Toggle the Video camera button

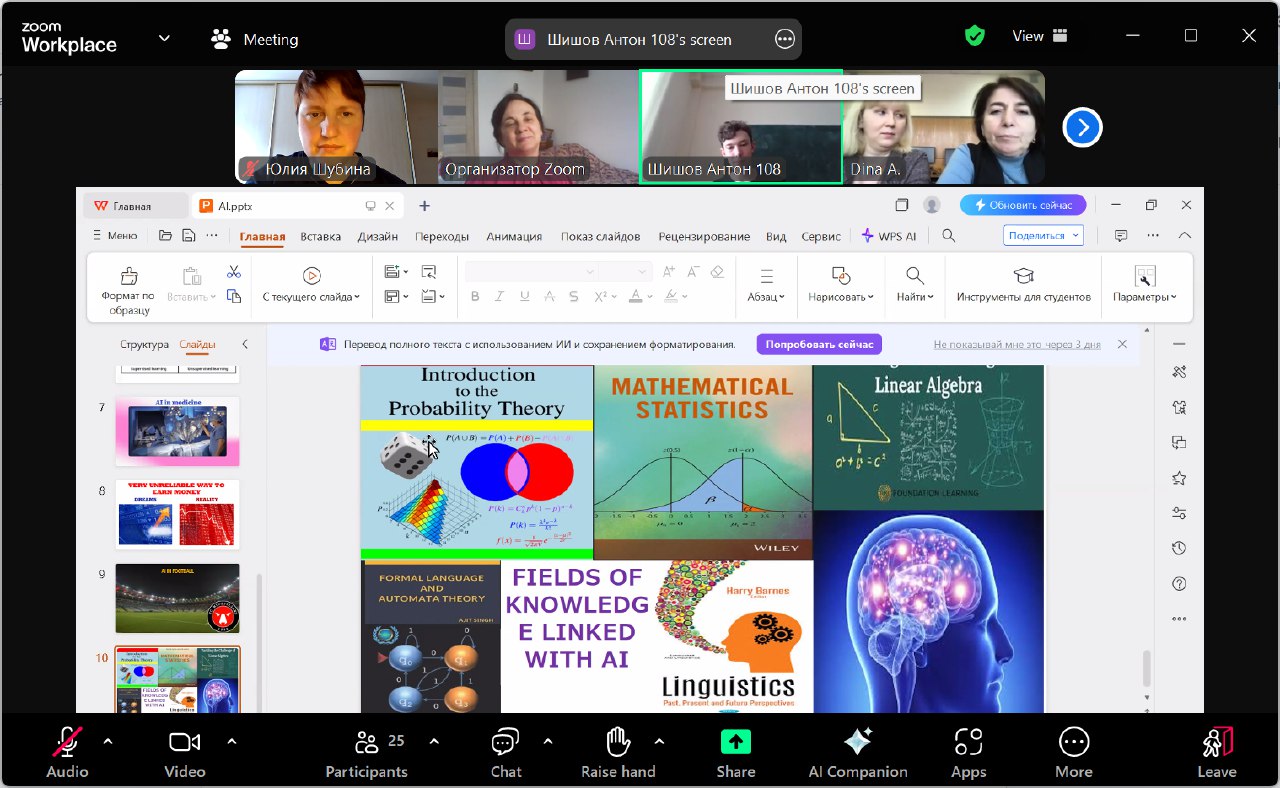click(184, 742)
